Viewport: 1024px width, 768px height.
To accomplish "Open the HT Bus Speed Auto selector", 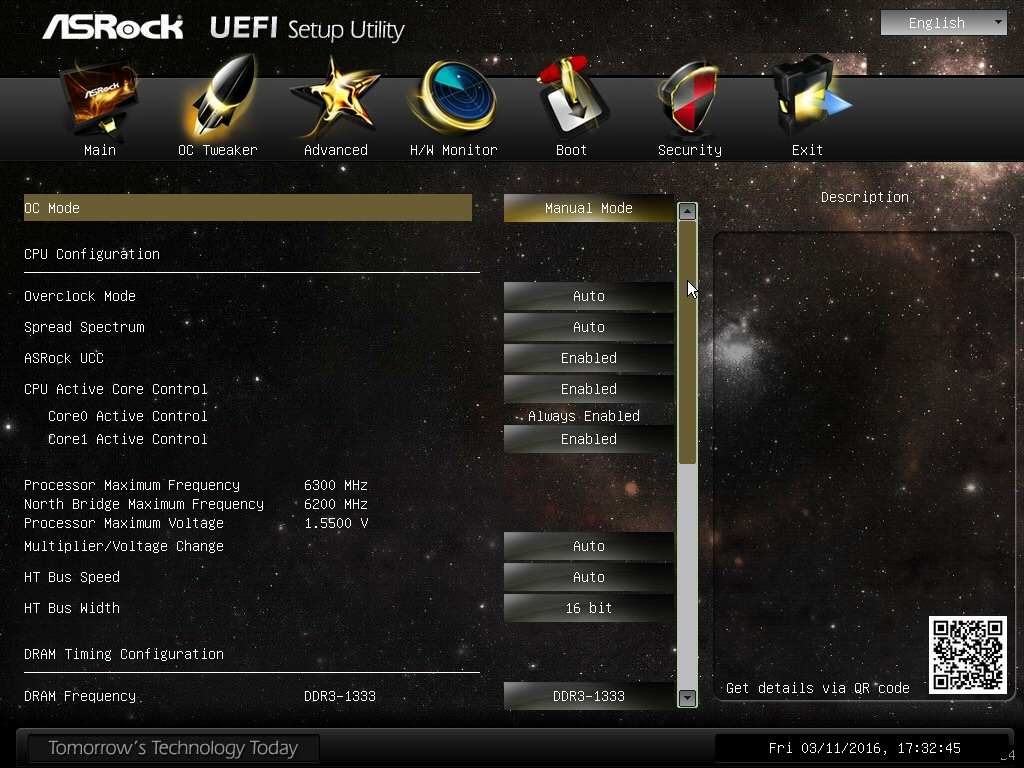I will click(588, 577).
